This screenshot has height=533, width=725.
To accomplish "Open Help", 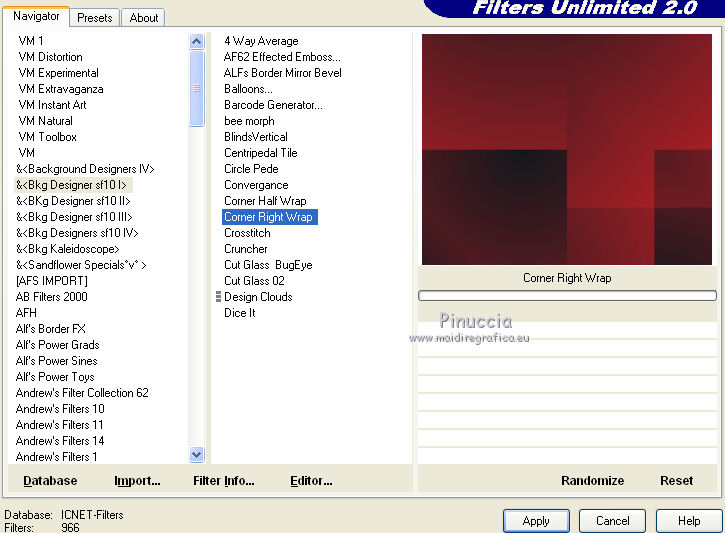I will point(688,521).
